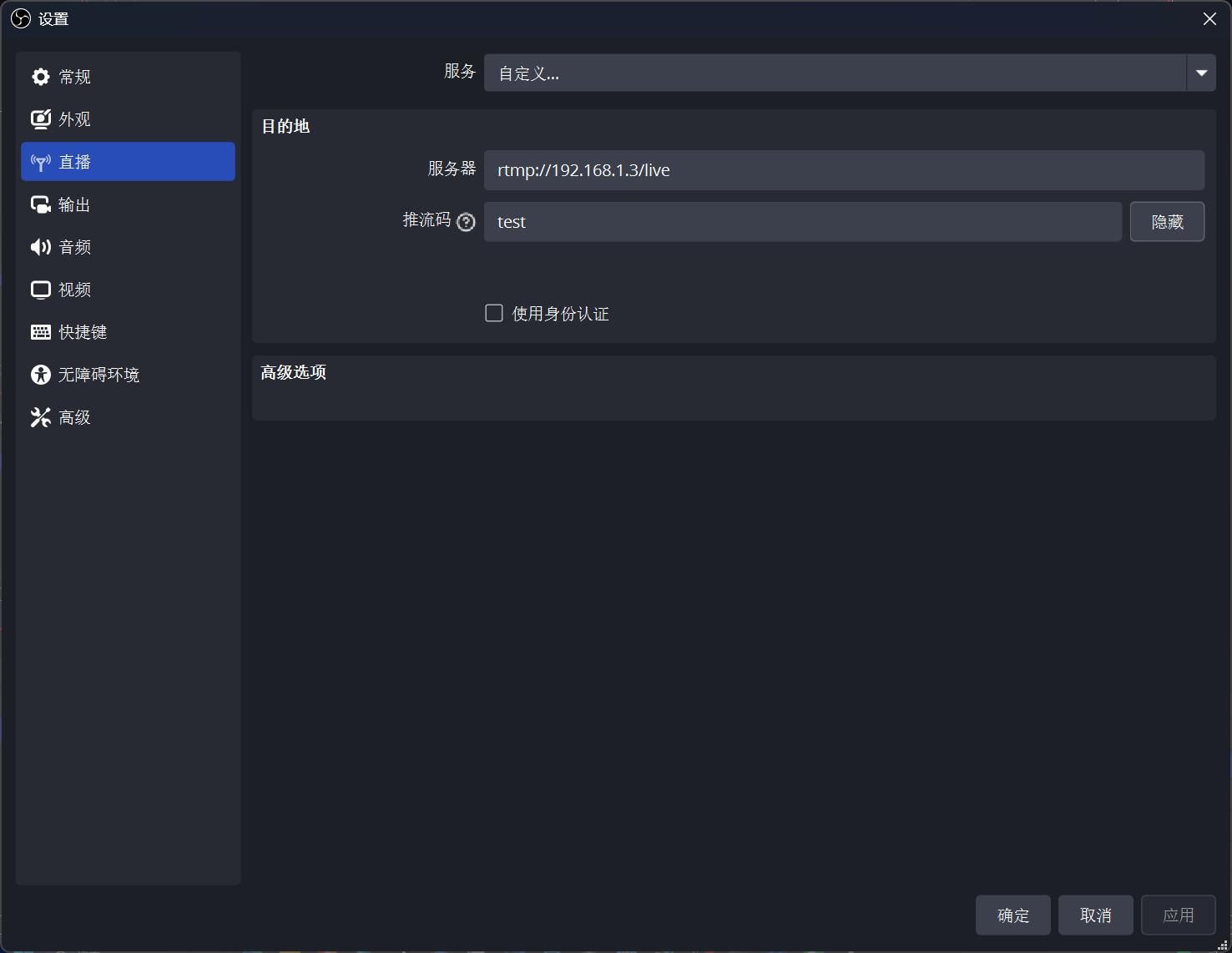1232x953 pixels.
Task: Open the 服务 service combo box
Action: (x=850, y=73)
